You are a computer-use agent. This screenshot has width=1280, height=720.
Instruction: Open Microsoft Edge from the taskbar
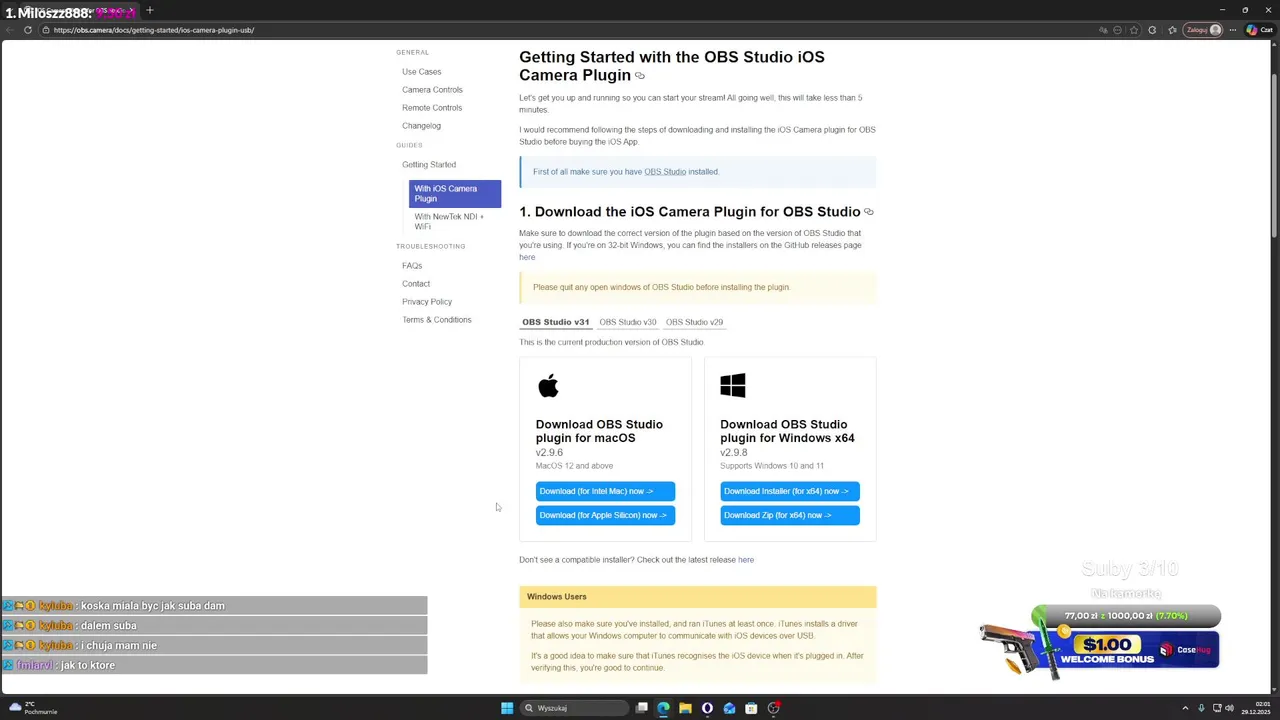pos(663,708)
